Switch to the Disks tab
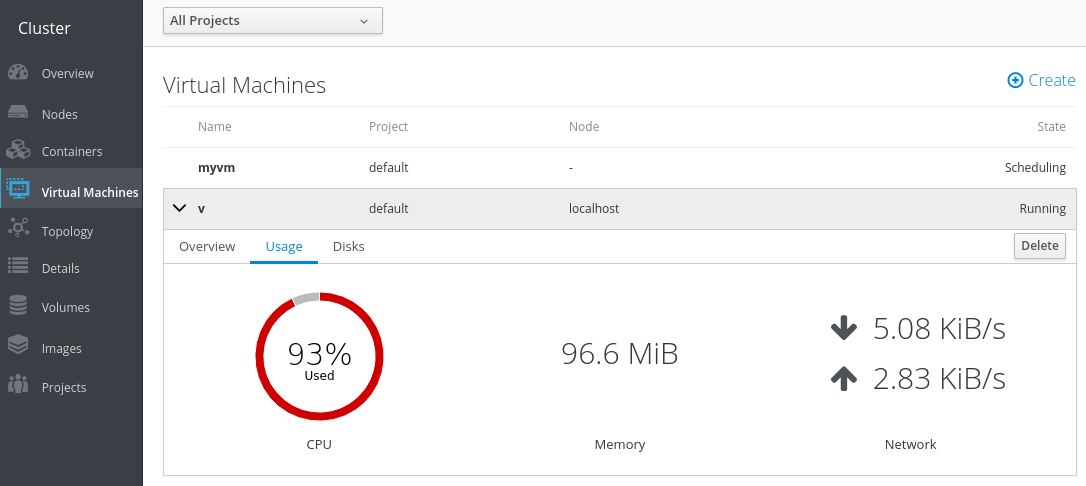This screenshot has height=486, width=1086. [x=349, y=247]
